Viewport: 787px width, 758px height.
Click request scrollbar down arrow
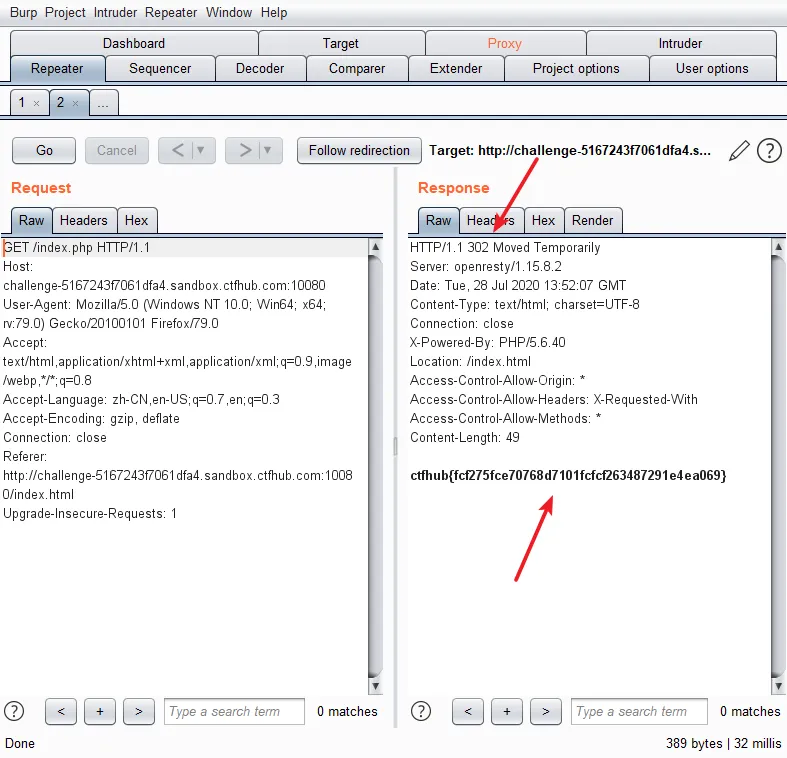(x=375, y=686)
